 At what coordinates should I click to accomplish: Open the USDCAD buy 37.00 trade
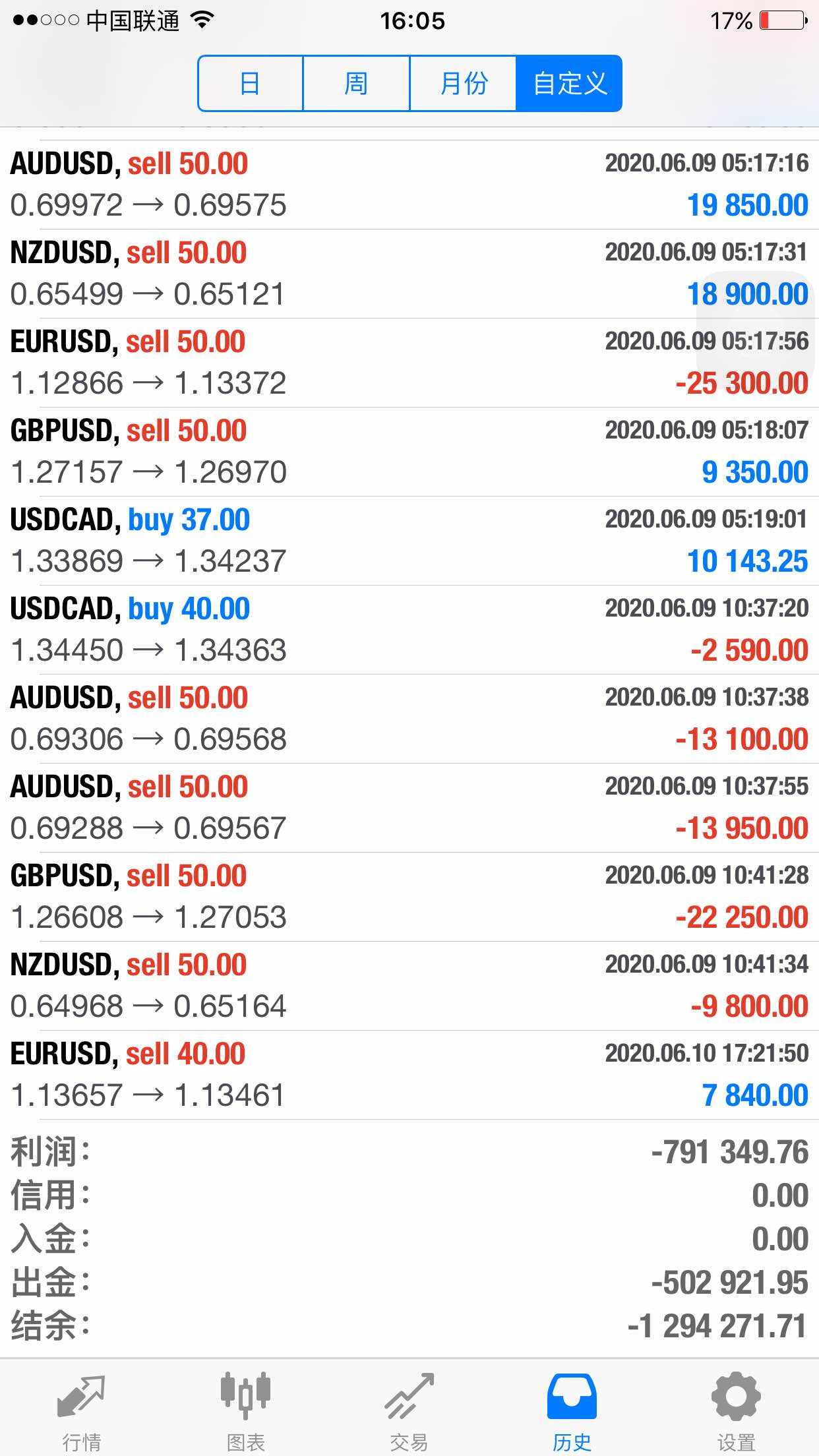point(409,541)
